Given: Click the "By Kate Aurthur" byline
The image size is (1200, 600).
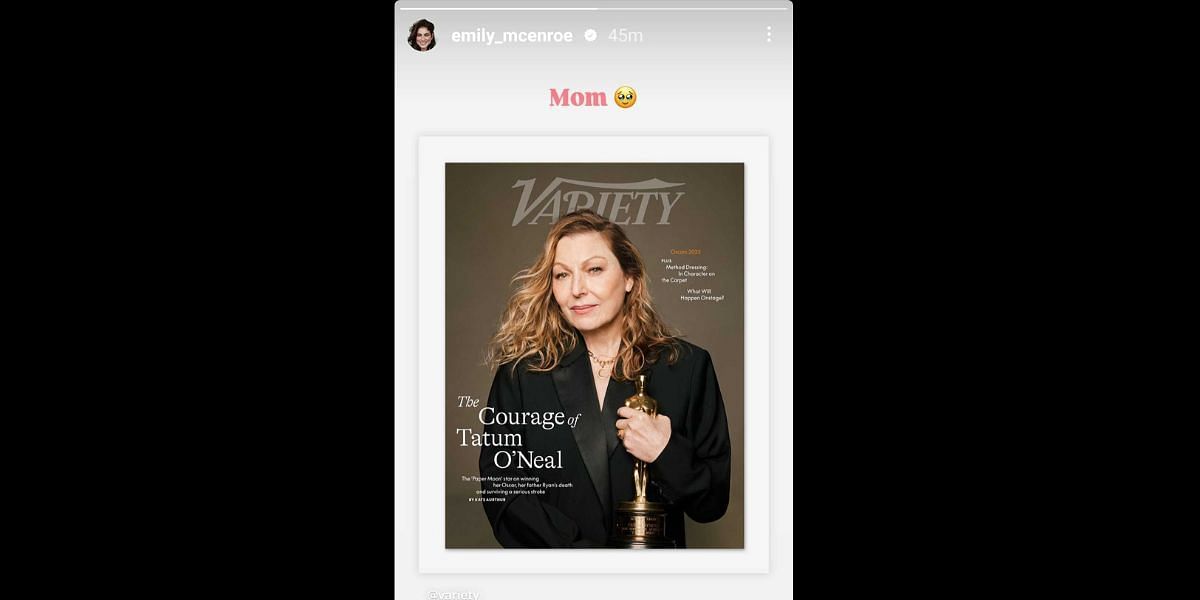Looking at the screenshot, I should 487,500.
